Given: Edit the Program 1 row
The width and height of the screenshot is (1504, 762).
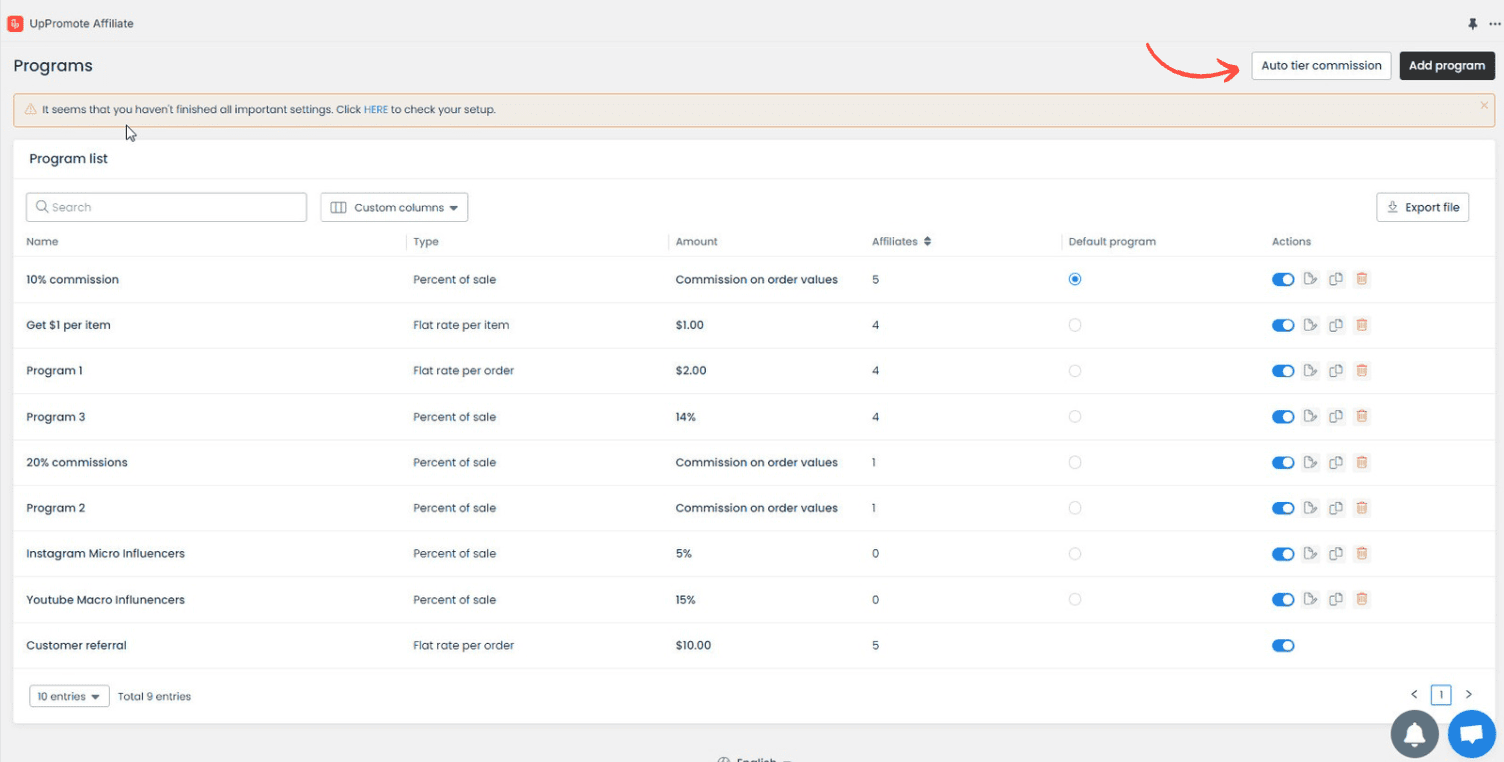Looking at the screenshot, I should [1311, 371].
